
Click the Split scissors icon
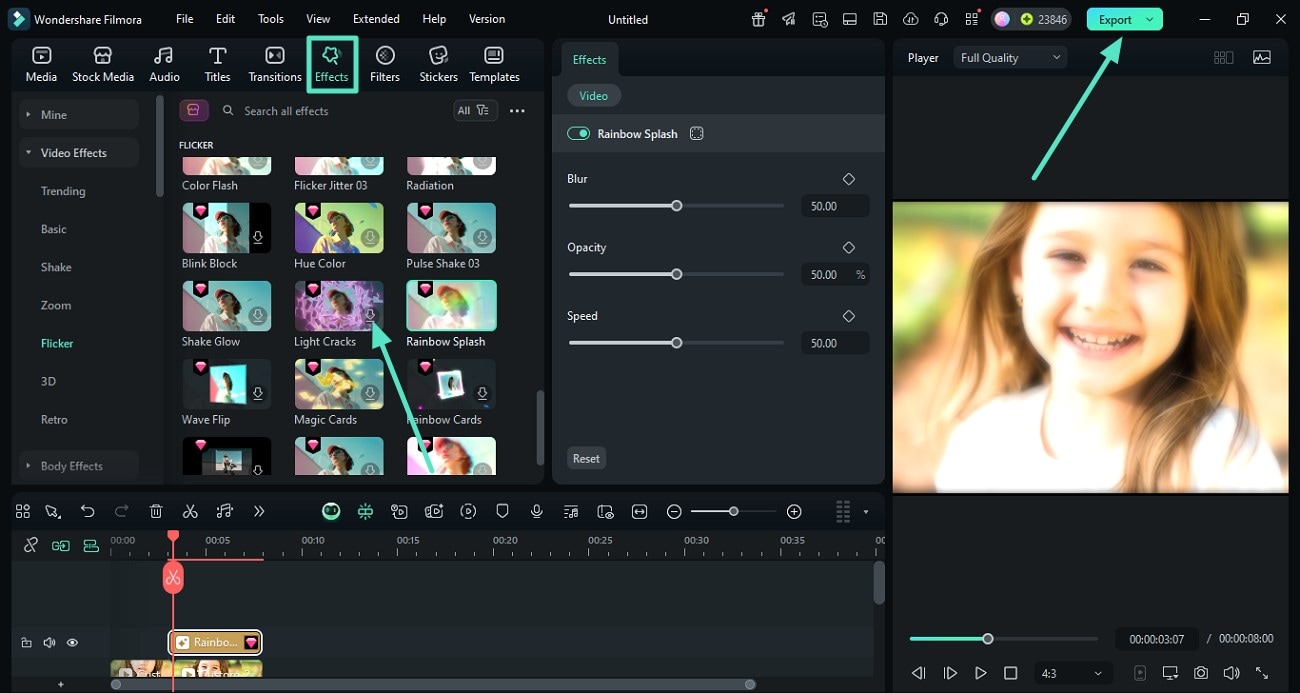click(190, 511)
